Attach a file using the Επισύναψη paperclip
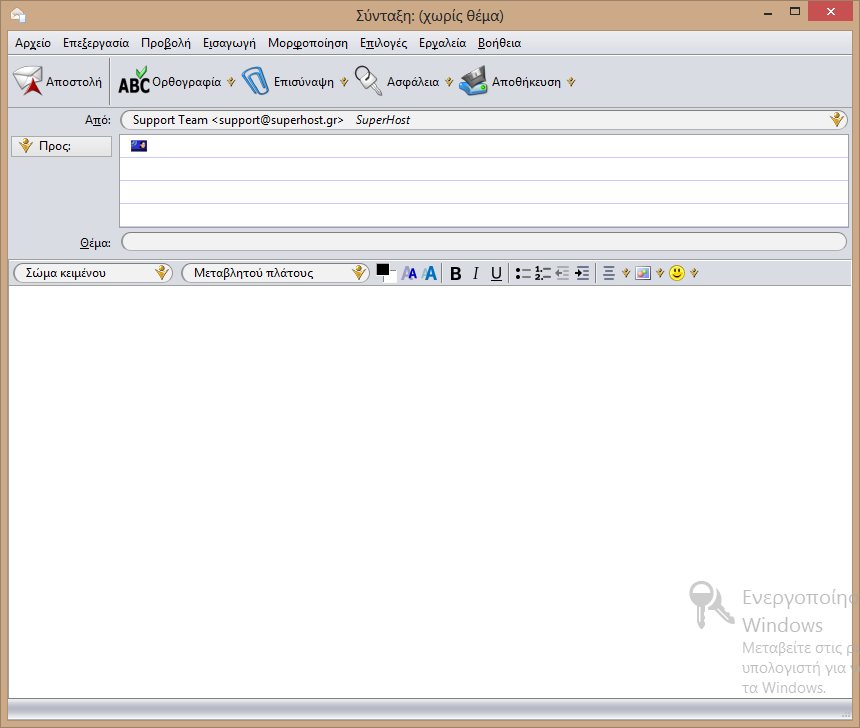Screen dimensions: 860x728 click(x=288, y=82)
